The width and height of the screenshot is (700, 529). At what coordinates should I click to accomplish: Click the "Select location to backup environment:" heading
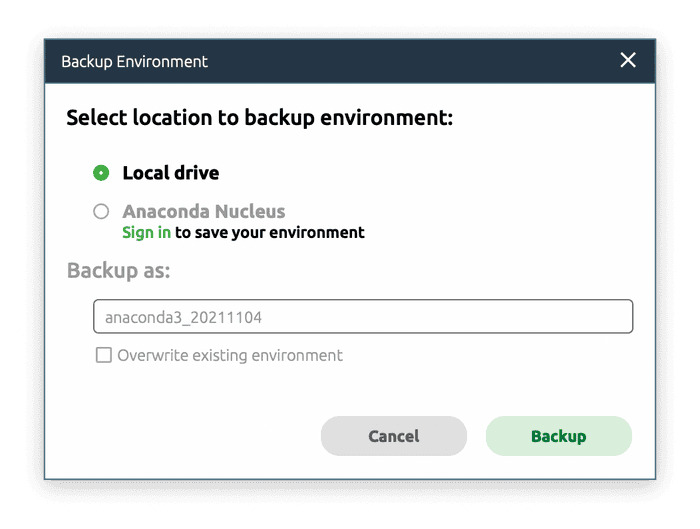(x=260, y=118)
